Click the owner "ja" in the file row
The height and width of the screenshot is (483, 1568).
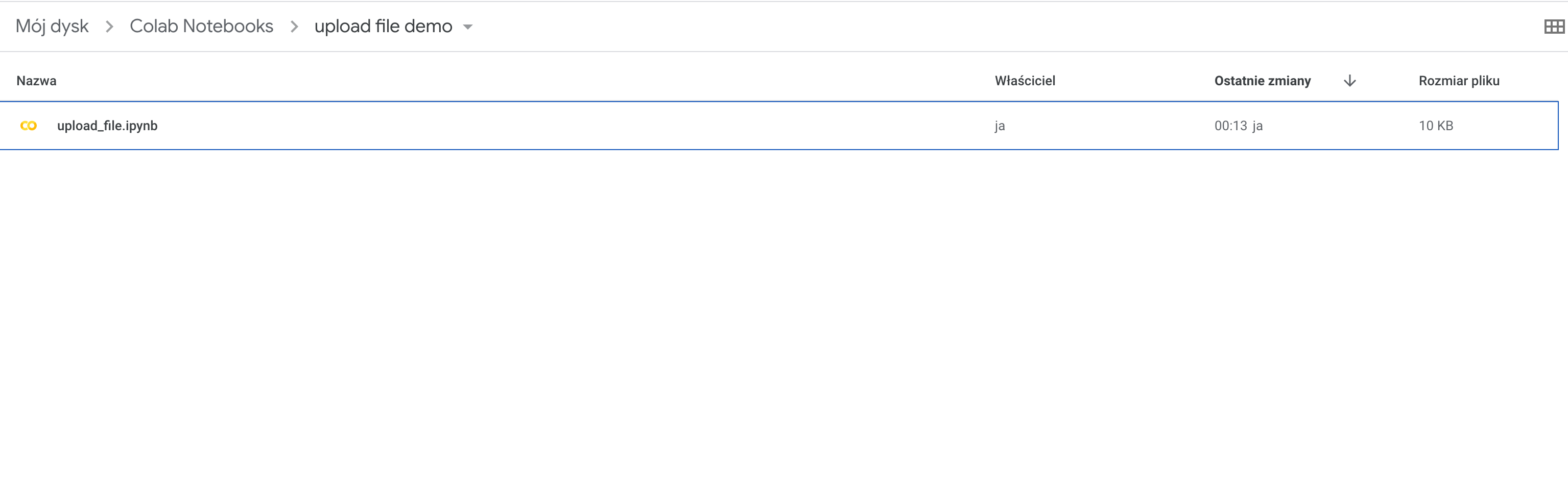point(1000,126)
